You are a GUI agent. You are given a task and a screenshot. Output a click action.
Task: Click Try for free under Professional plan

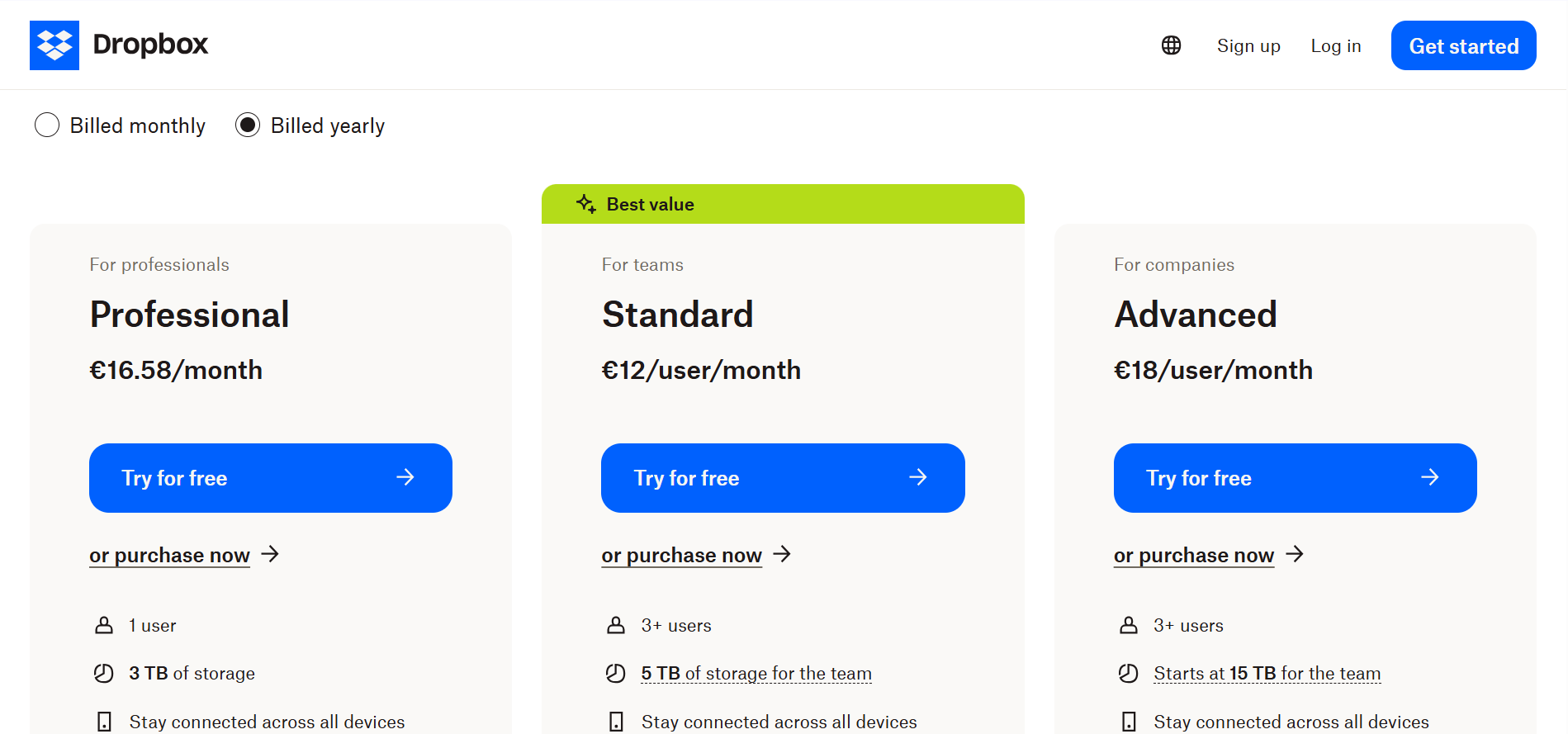point(270,477)
